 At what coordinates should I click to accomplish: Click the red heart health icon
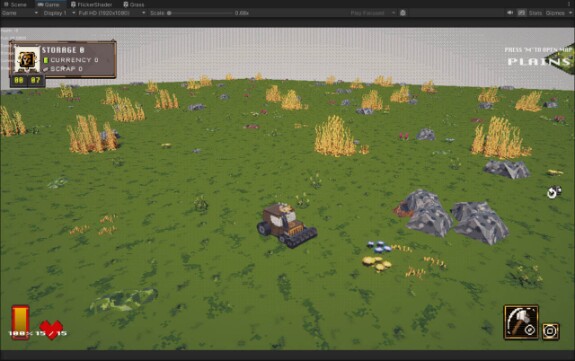[x=51, y=329]
